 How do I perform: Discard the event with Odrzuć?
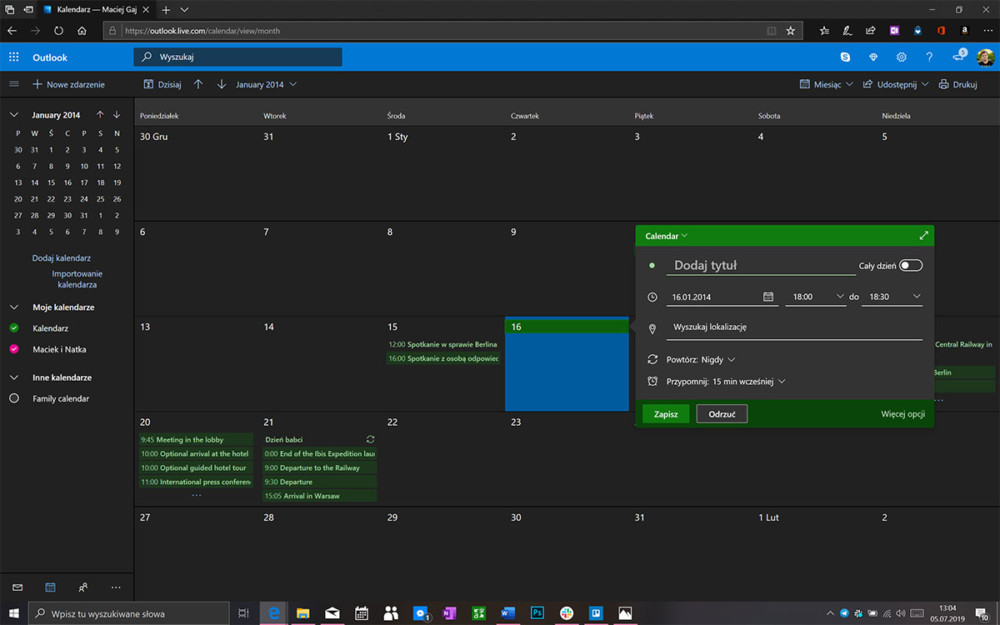(x=722, y=414)
